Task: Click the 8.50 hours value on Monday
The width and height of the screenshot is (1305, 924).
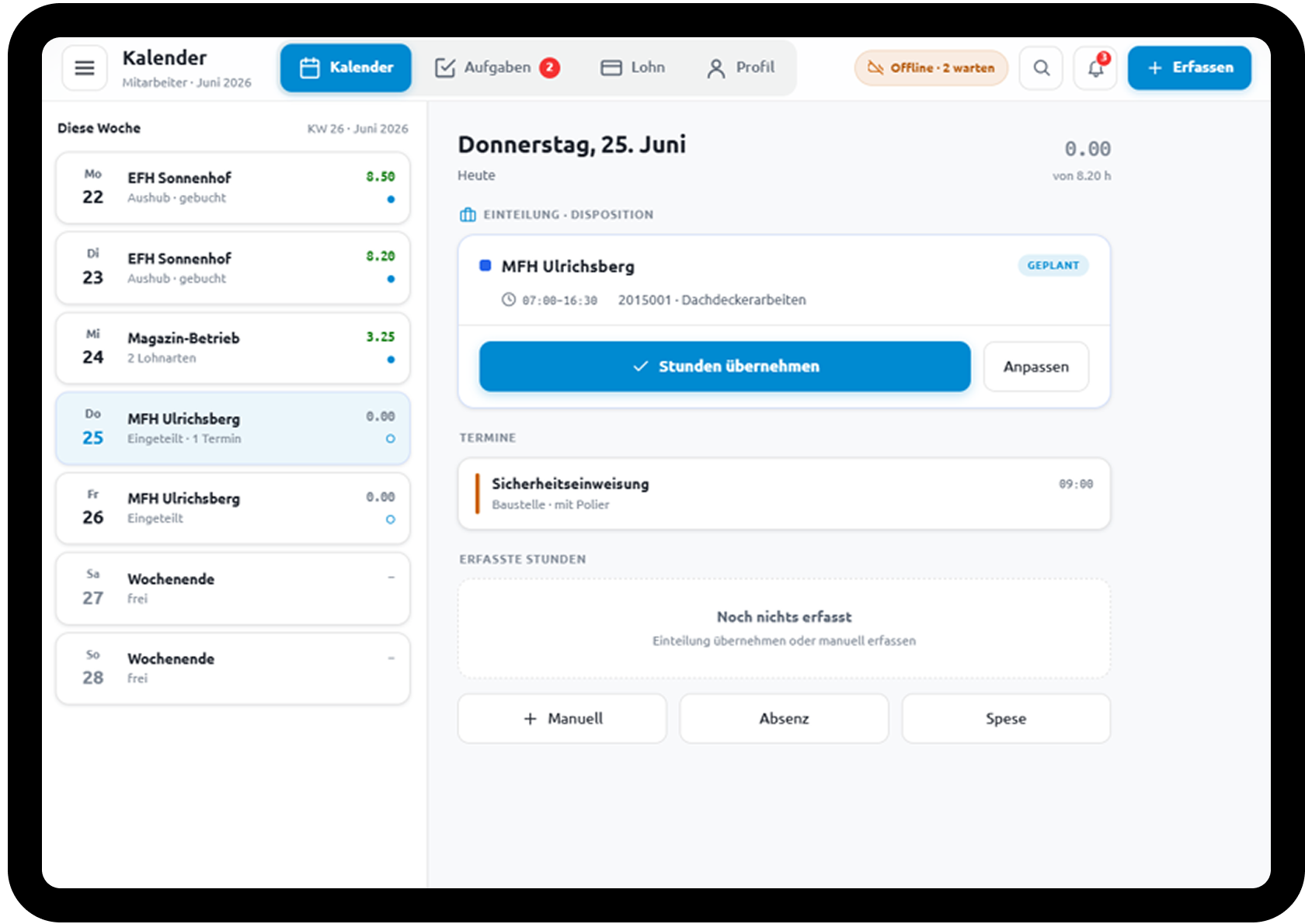Action: (381, 177)
